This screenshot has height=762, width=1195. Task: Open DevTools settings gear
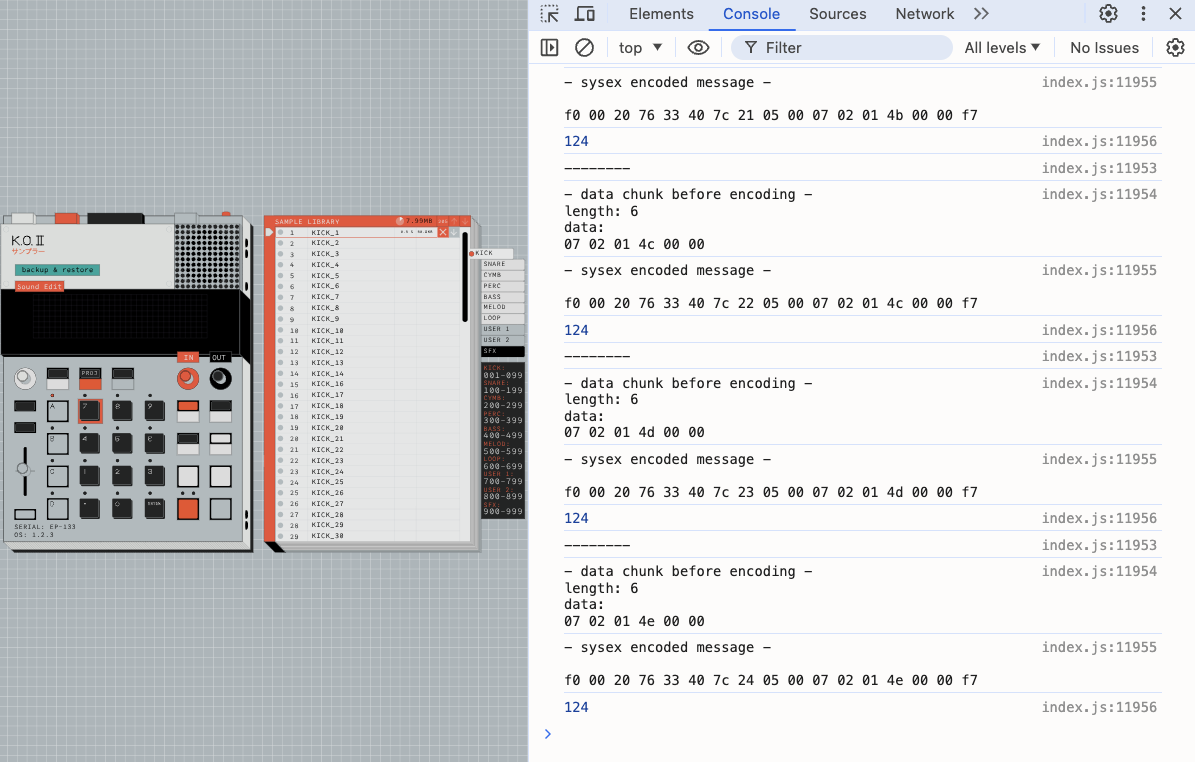point(1108,14)
